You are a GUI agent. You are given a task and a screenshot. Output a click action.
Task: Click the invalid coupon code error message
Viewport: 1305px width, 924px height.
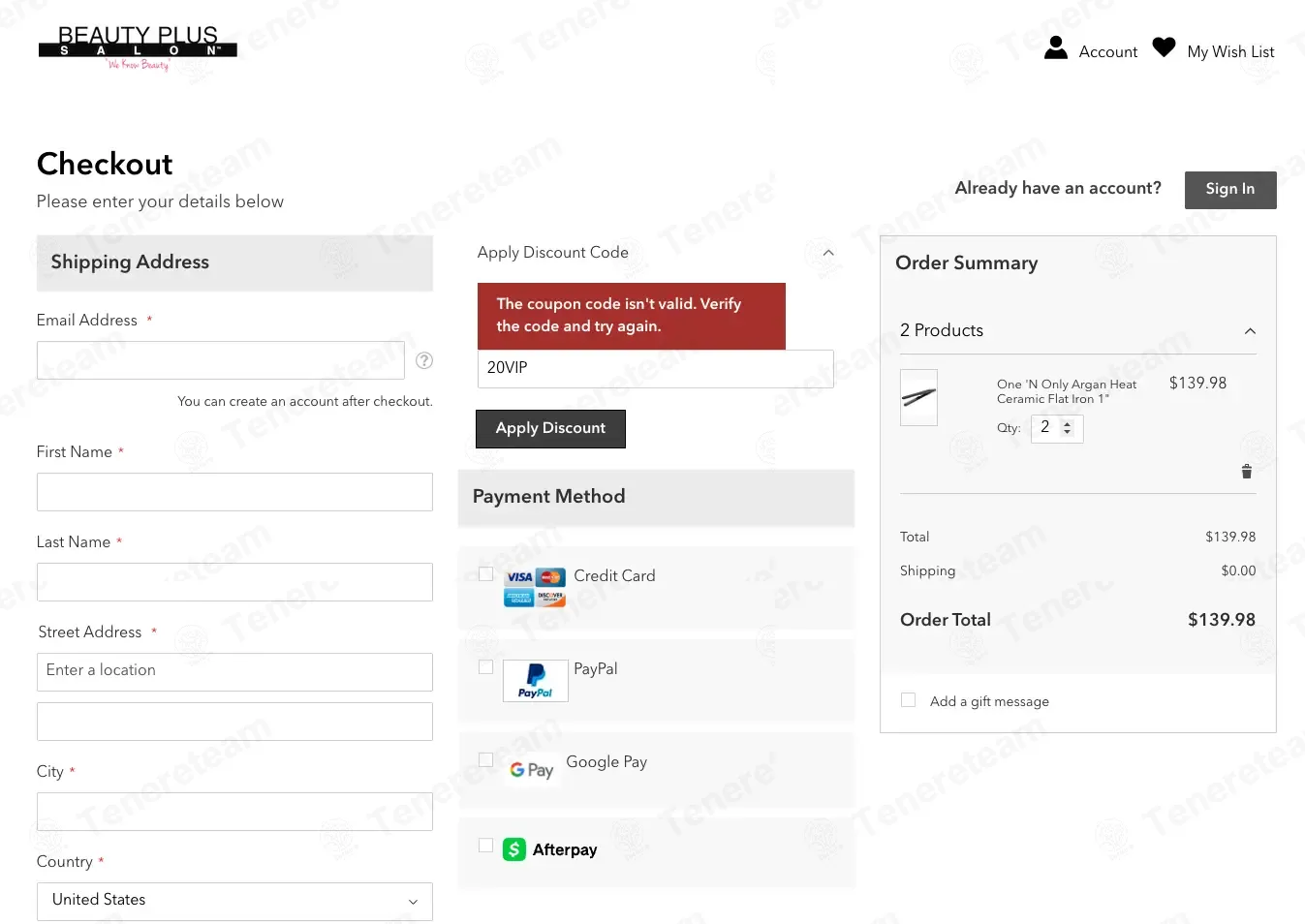pyautogui.click(x=632, y=316)
